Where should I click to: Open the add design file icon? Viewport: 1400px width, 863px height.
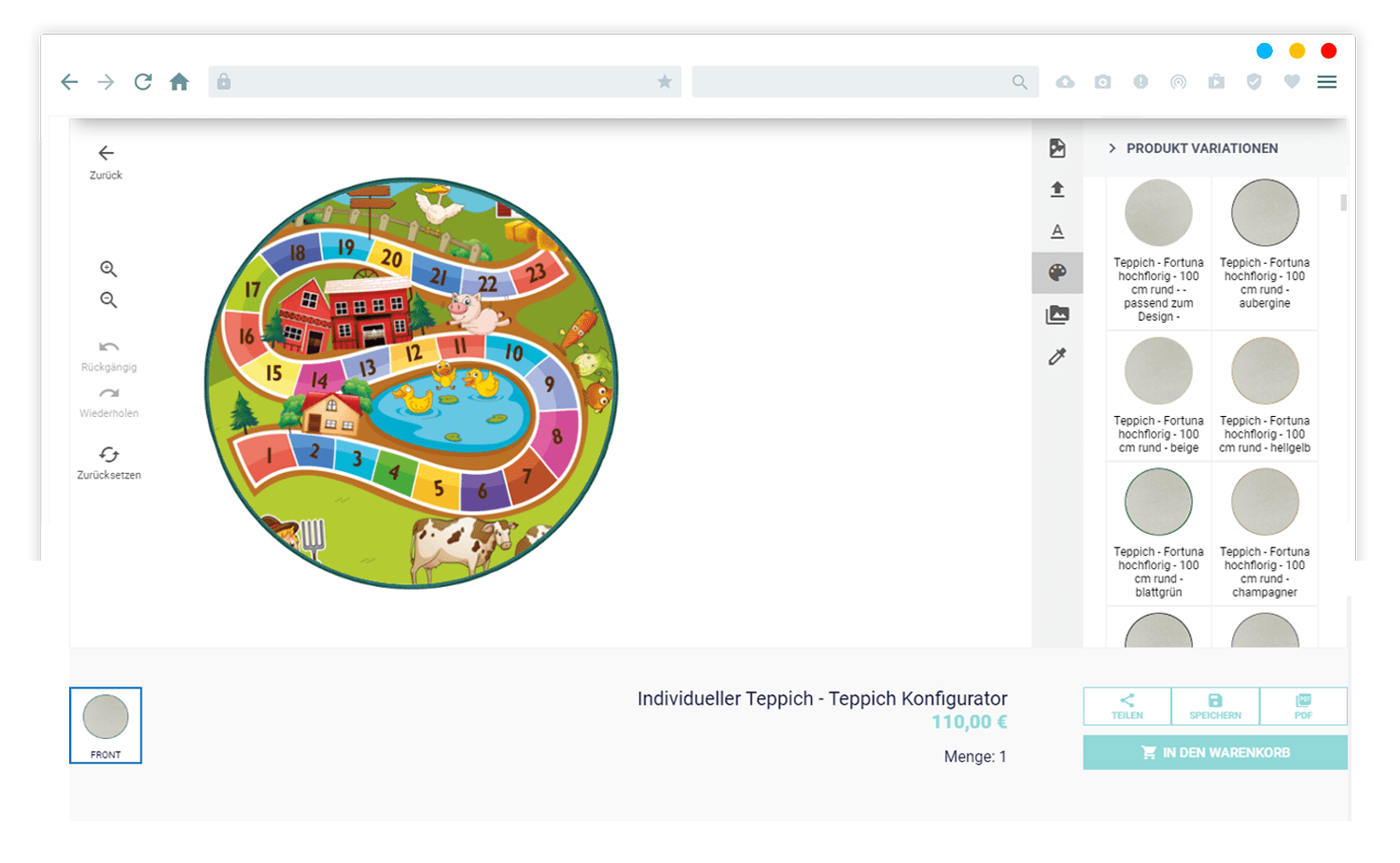(1057, 148)
